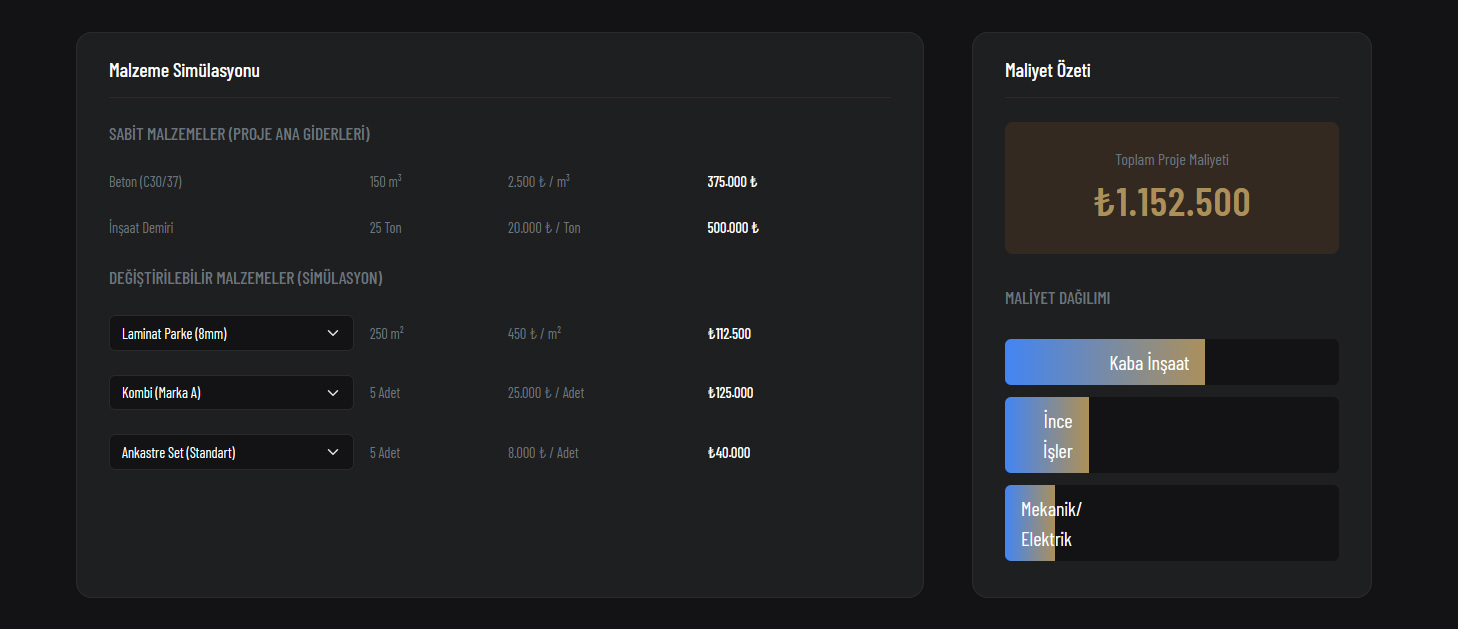Click the Kaba İnşaat cost bar
This screenshot has width=1458, height=629.
coord(1105,362)
